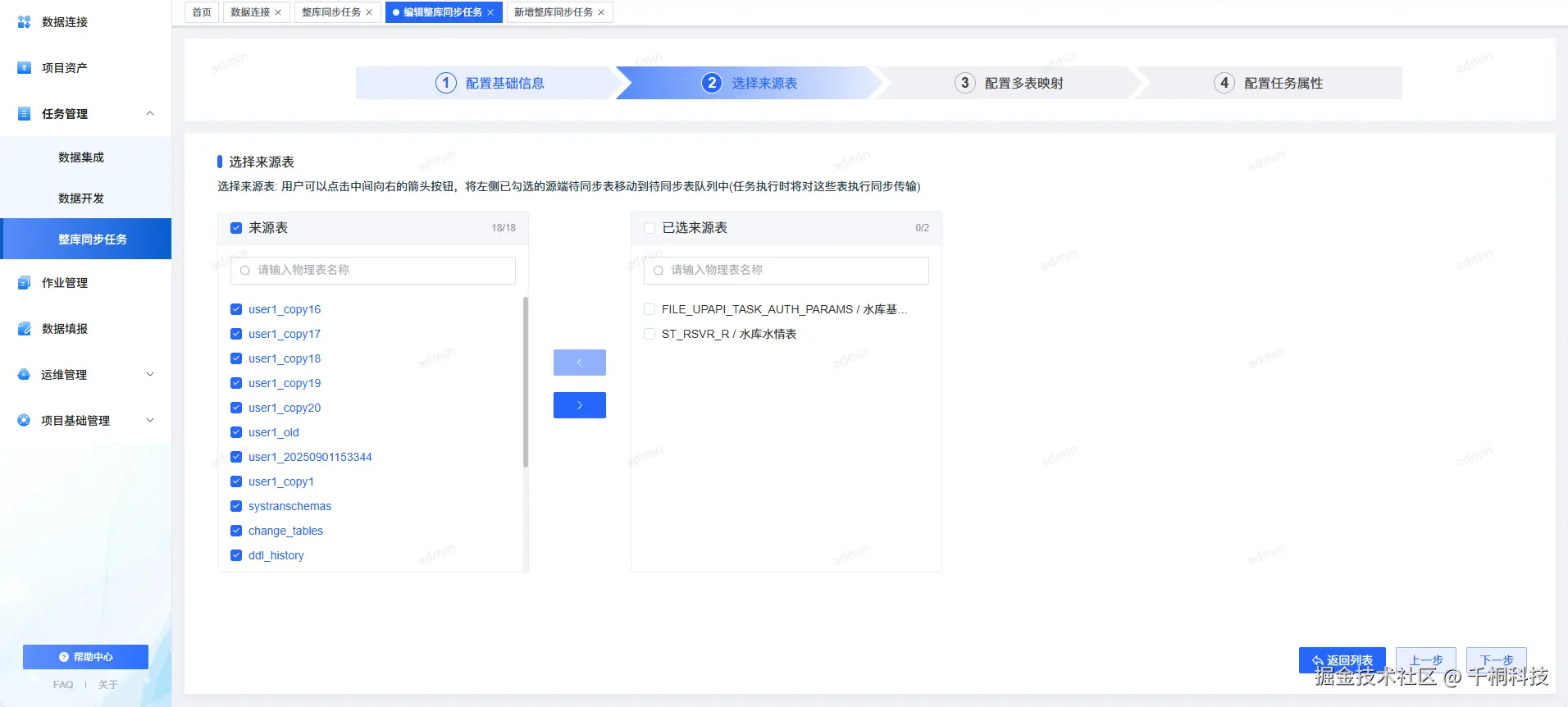This screenshot has height=707, width=1568.
Task: Click step 3 circle 配置多表映射
Action: coord(965,83)
